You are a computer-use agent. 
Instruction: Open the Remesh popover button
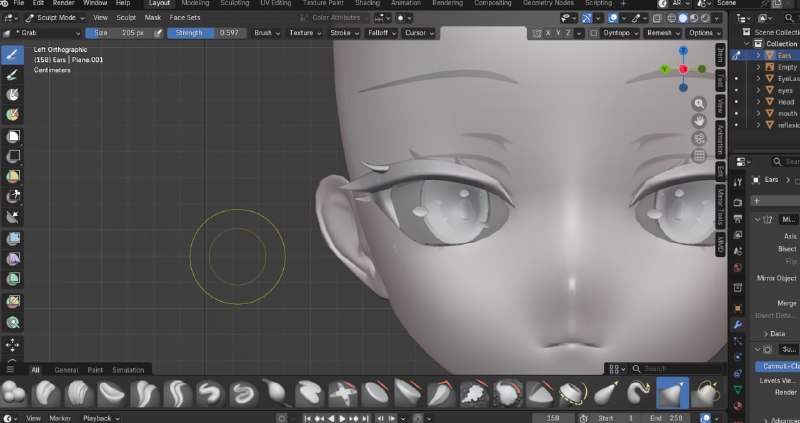click(663, 33)
